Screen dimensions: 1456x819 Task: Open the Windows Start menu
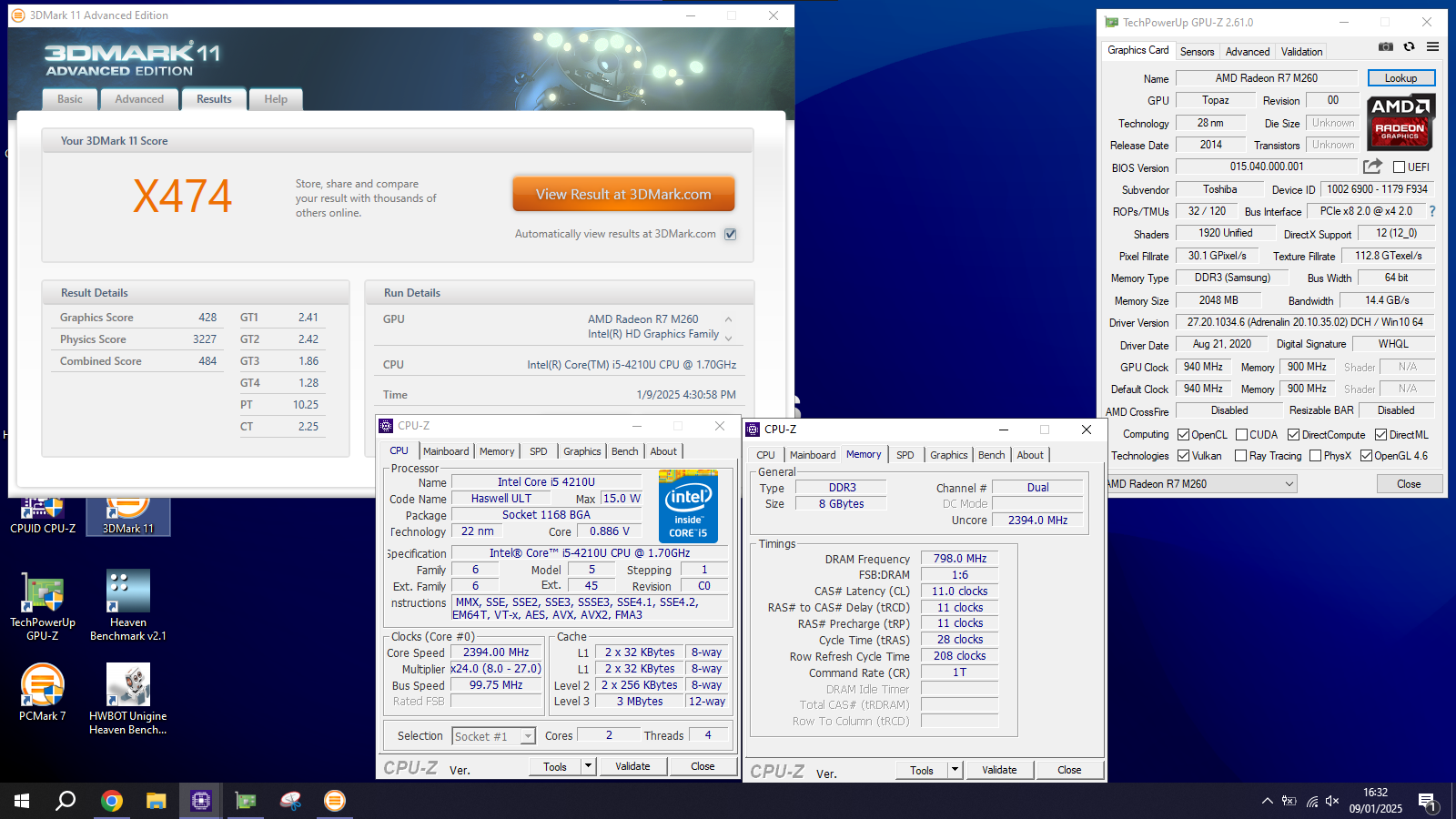[x=22, y=801]
